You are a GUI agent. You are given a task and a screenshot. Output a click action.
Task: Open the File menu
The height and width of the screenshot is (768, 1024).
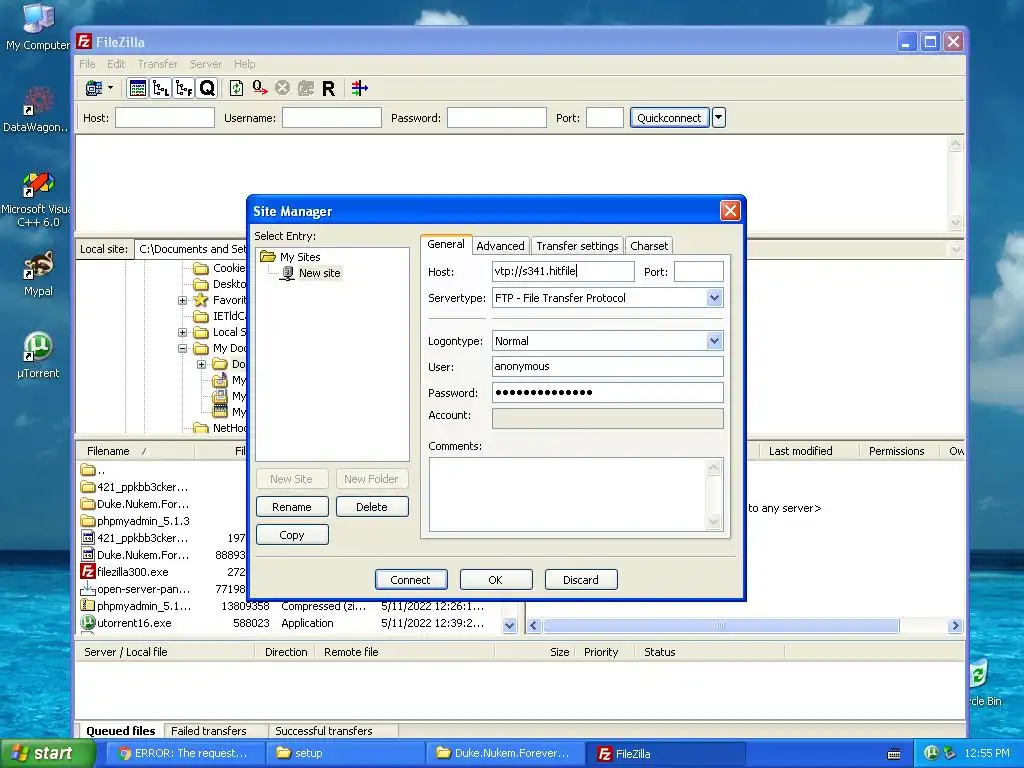[x=87, y=64]
